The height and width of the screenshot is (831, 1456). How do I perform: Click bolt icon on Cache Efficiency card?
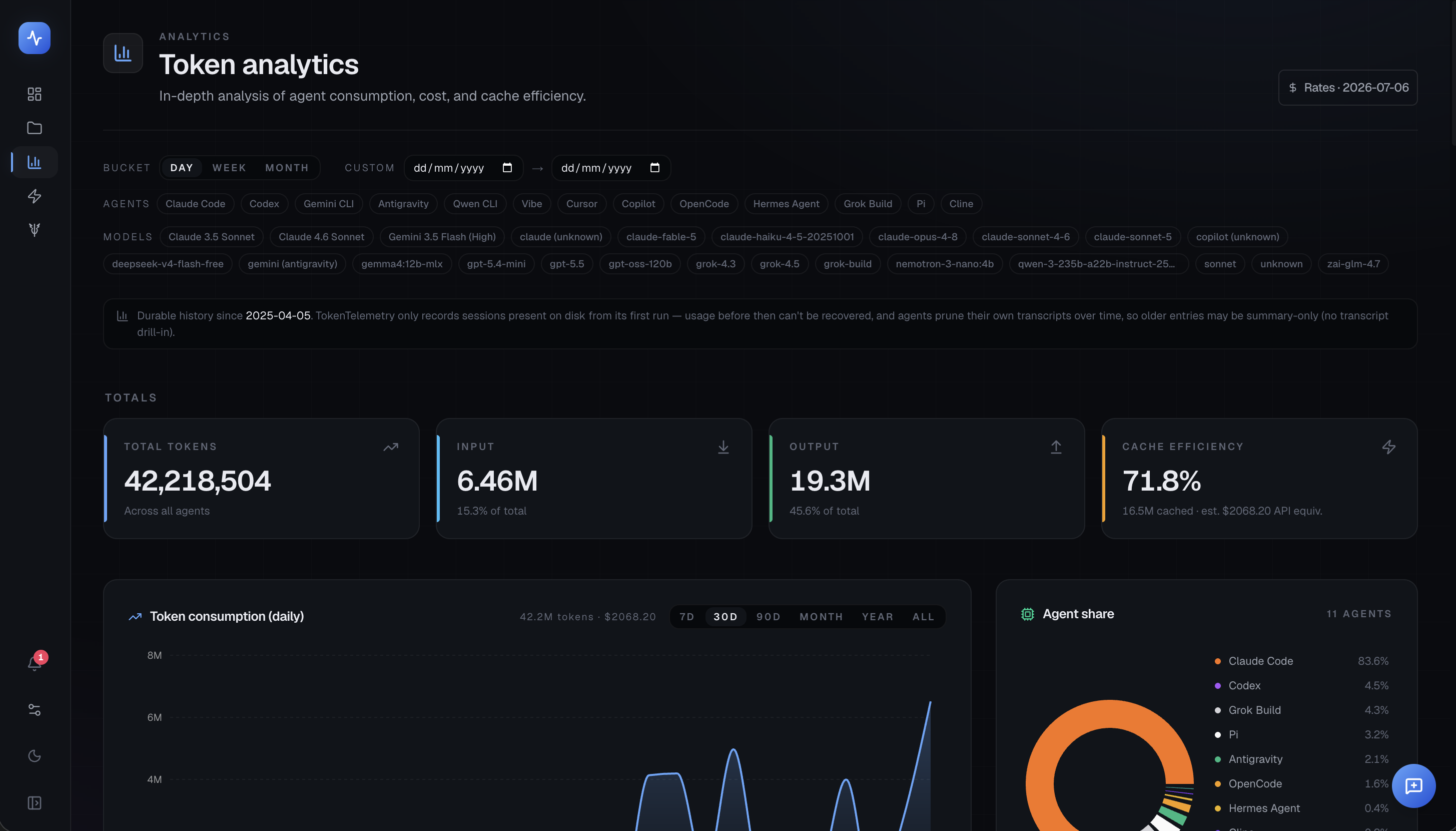(x=1388, y=447)
